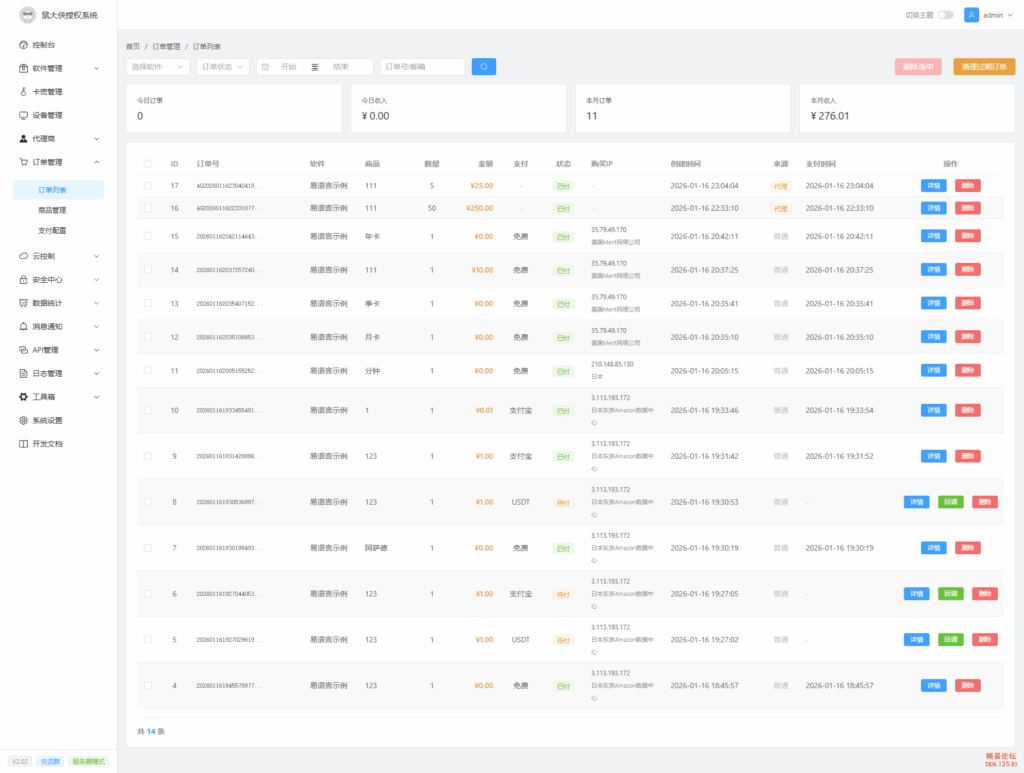This screenshot has width=1024, height=773.
Task: Open 系统设置 gear item in sidebar
Action: point(47,420)
